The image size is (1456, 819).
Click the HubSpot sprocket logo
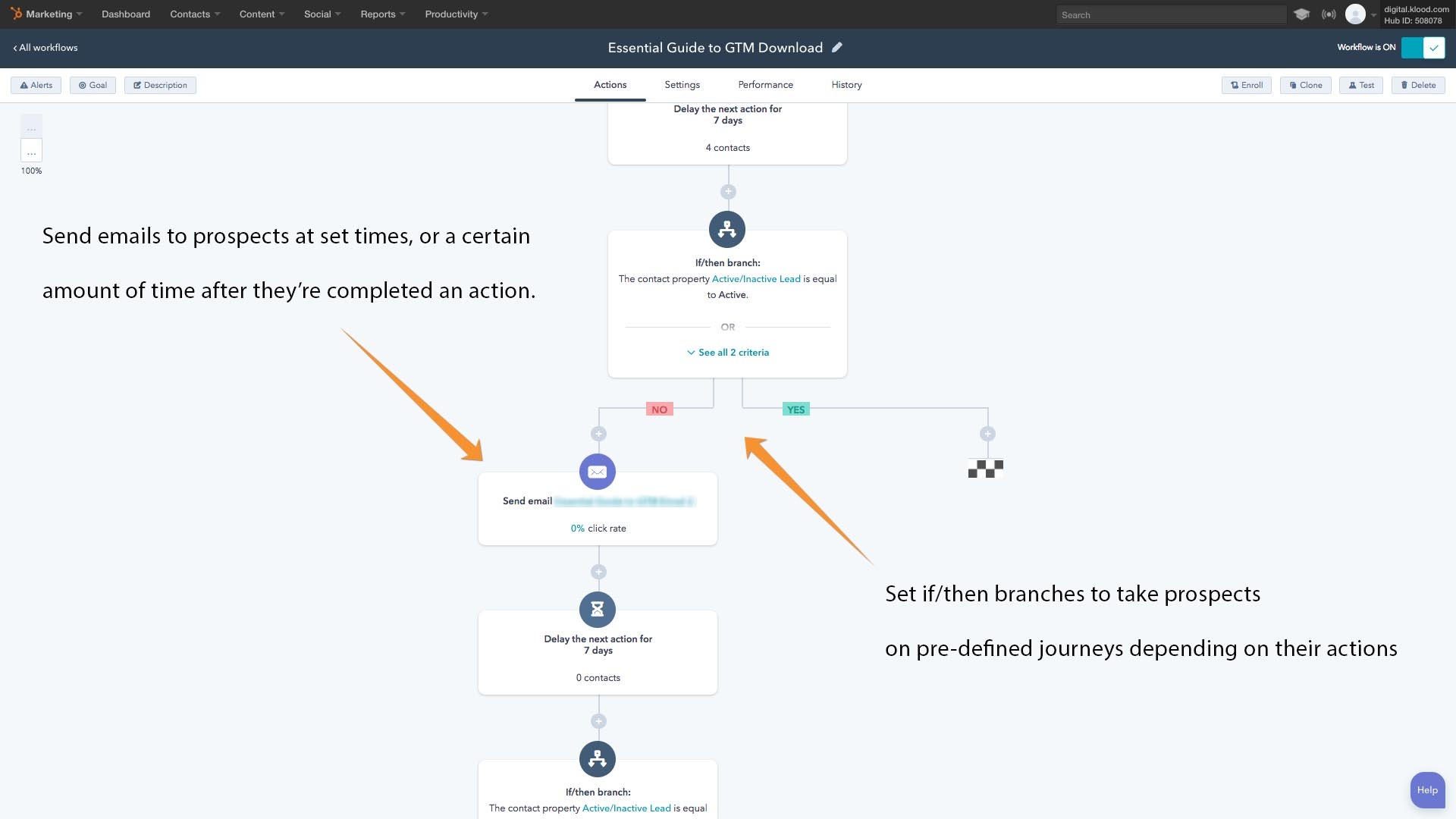click(x=16, y=14)
